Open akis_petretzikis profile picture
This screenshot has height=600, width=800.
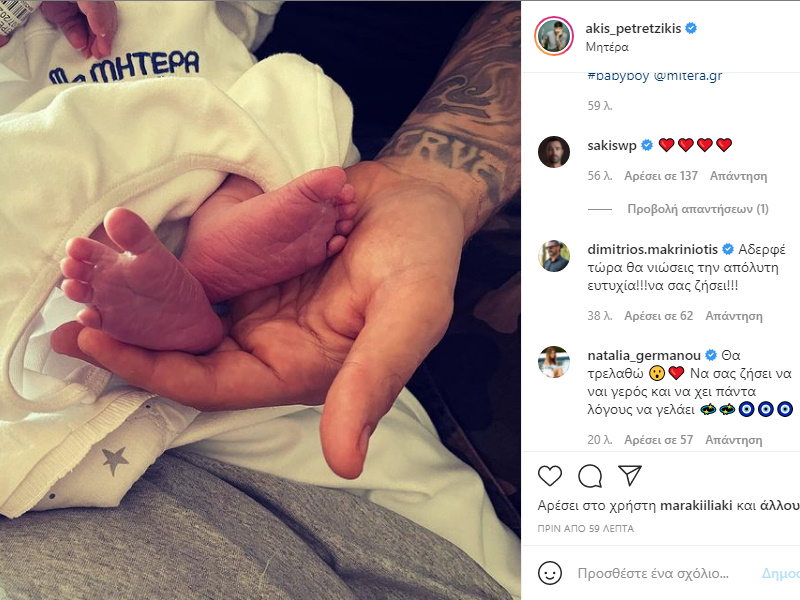point(554,36)
